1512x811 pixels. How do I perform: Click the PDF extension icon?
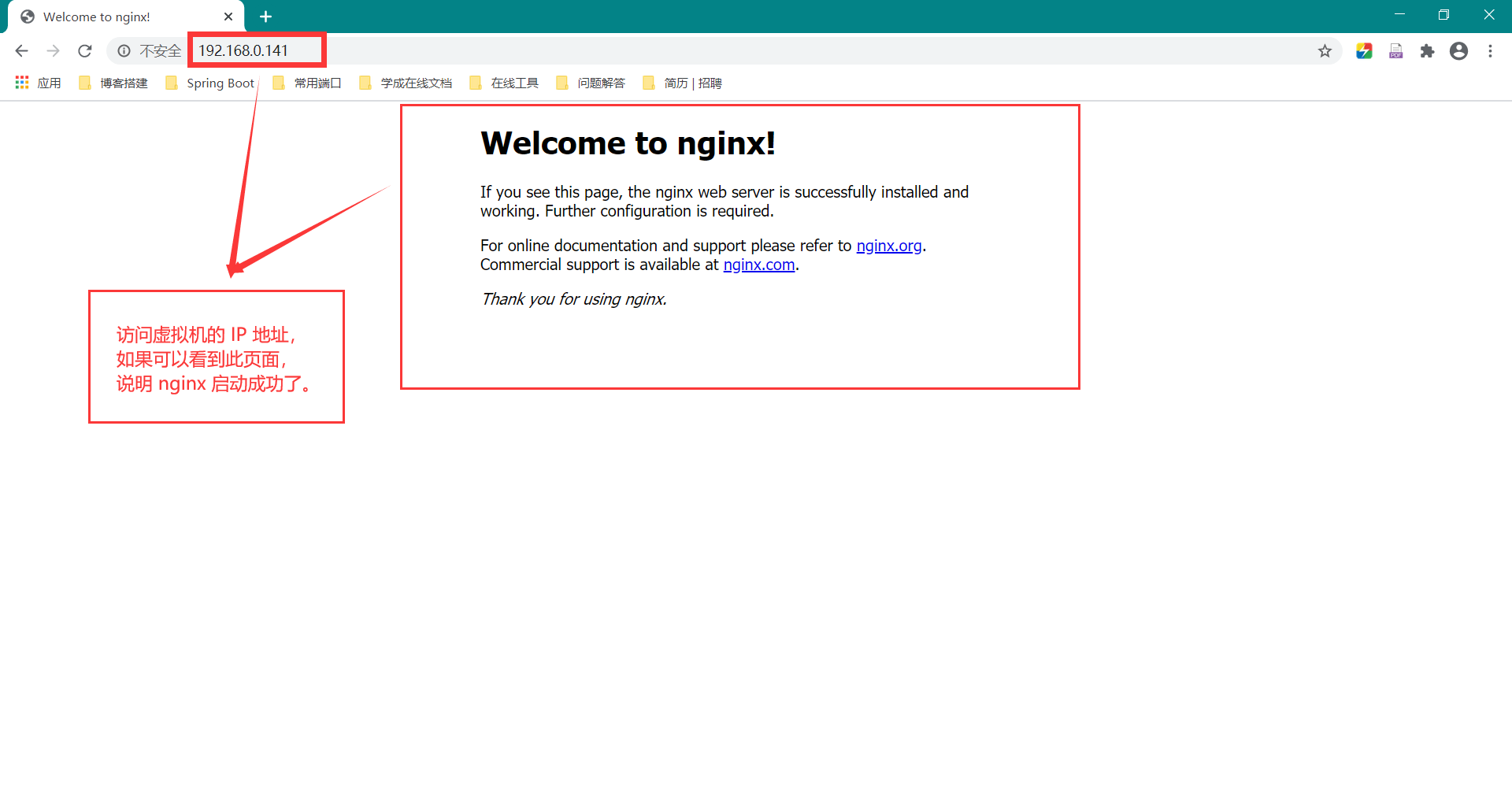pyautogui.click(x=1395, y=51)
